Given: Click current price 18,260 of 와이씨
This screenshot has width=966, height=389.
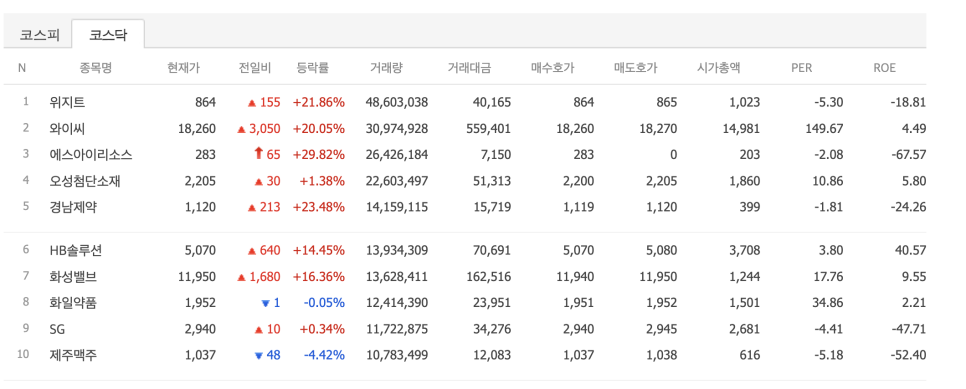Looking at the screenshot, I should [197, 129].
